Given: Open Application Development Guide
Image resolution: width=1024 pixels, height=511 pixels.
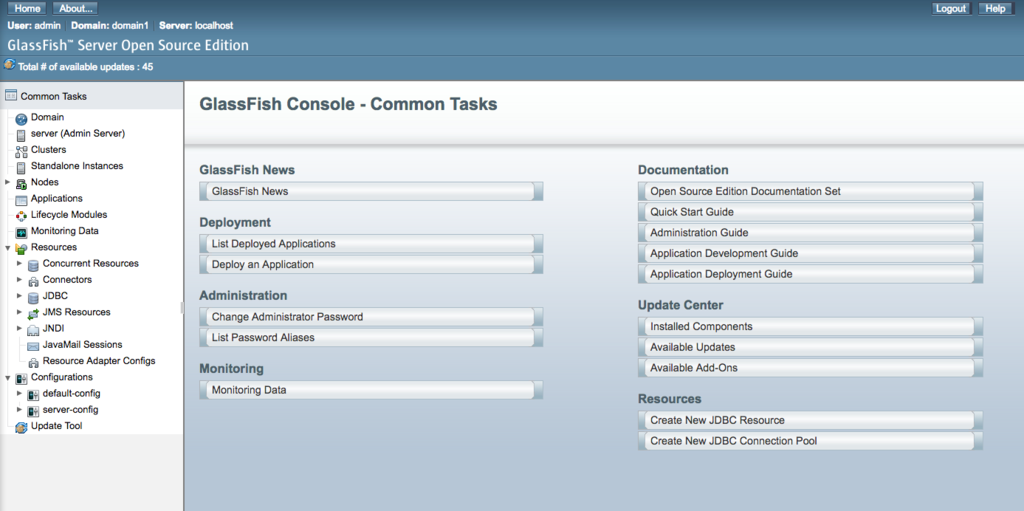Looking at the screenshot, I should tap(810, 254).
